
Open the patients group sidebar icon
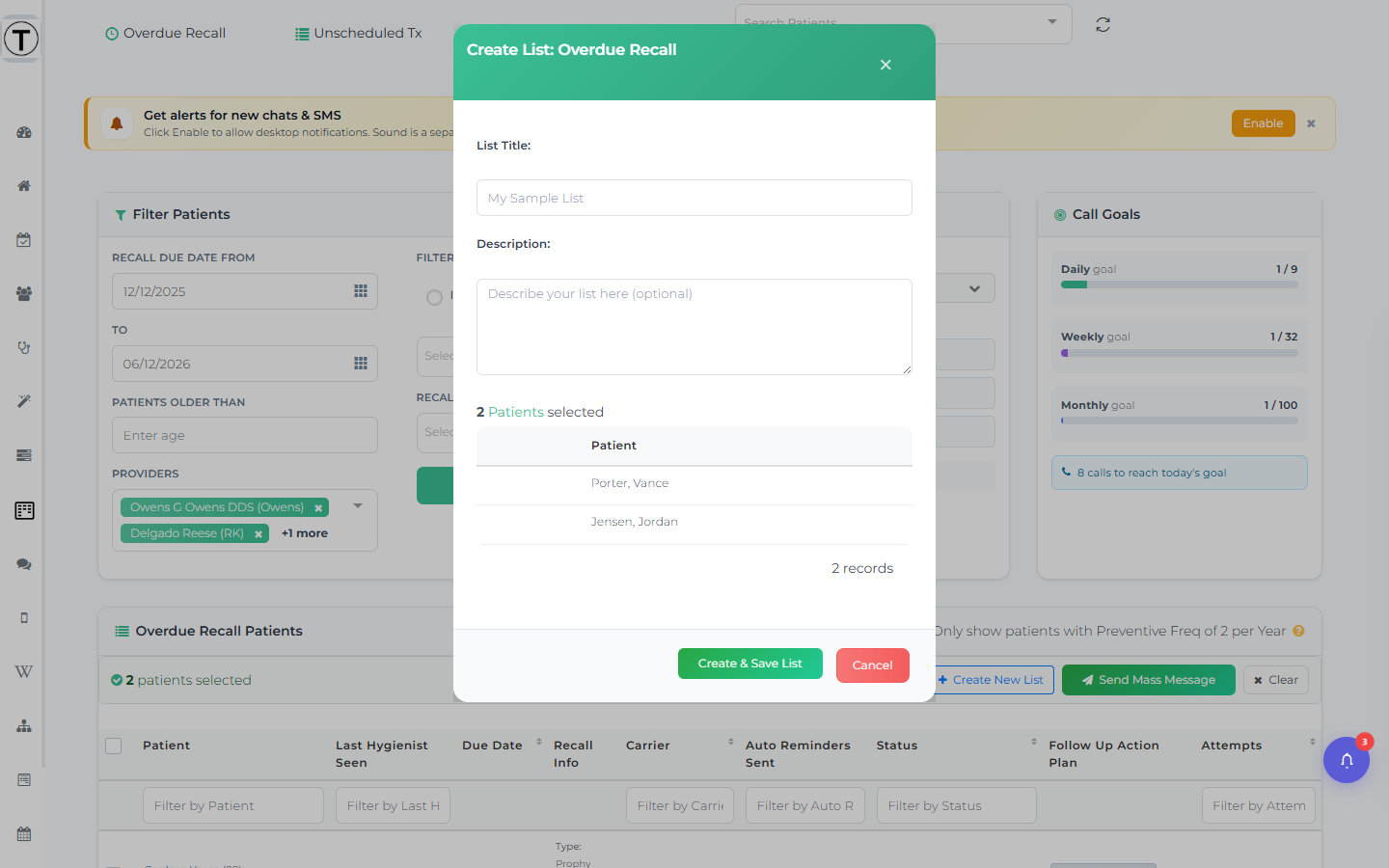(24, 293)
